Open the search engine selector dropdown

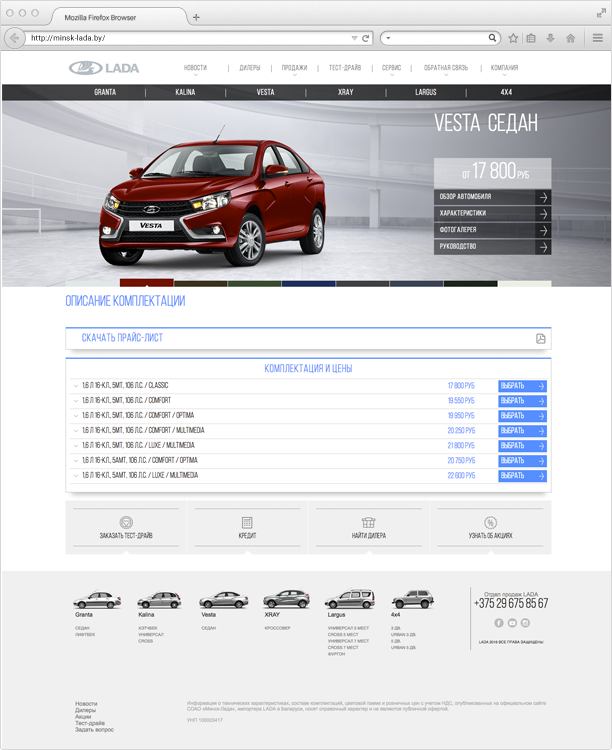pos(388,38)
